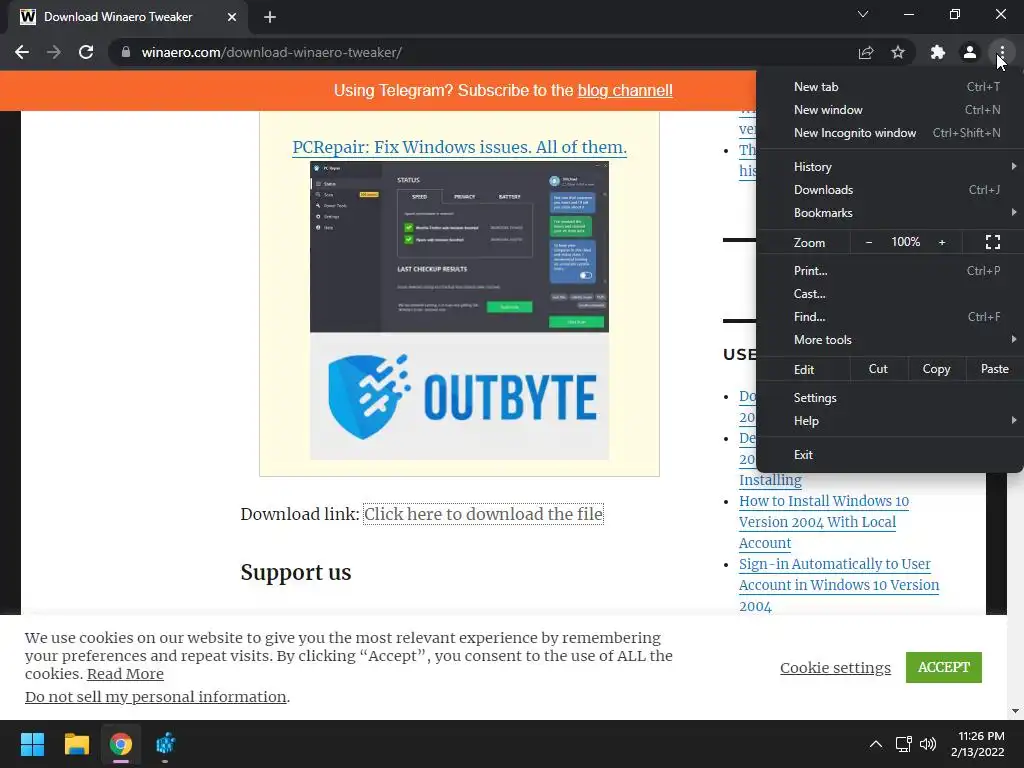Choose Exit from the Chrome menu
This screenshot has width=1024, height=768.
coord(889,455)
